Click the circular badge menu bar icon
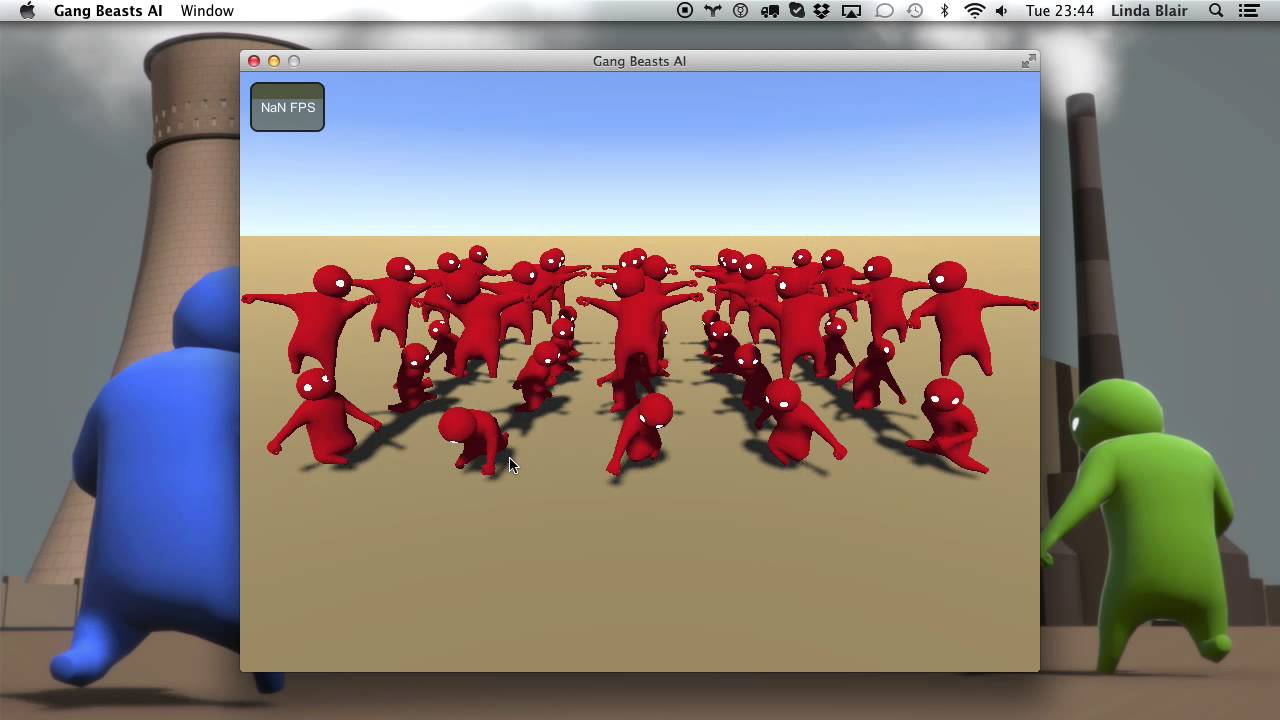The image size is (1280, 720). coord(741,11)
